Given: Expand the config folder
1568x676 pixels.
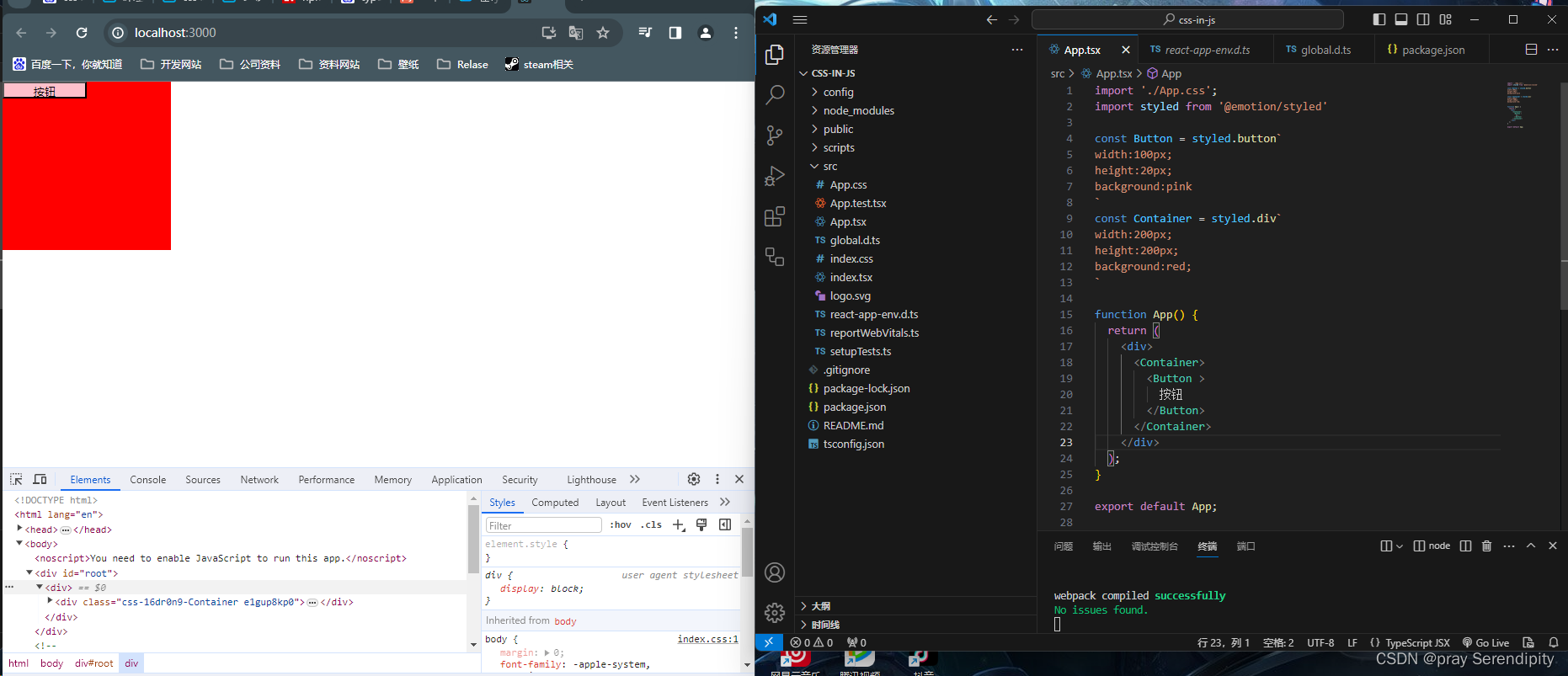Looking at the screenshot, I should coord(916,92).
